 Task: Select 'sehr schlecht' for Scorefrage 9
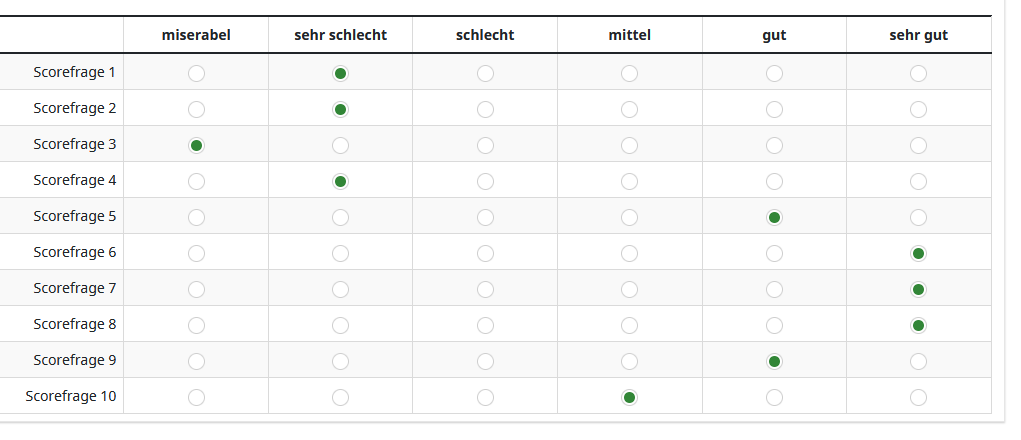pyautogui.click(x=341, y=361)
